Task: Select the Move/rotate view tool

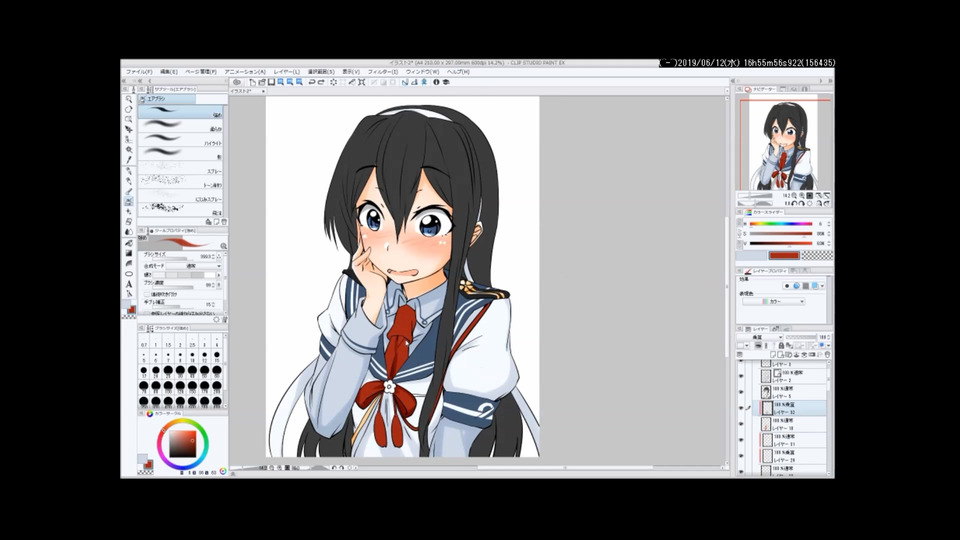Action: coord(129,110)
